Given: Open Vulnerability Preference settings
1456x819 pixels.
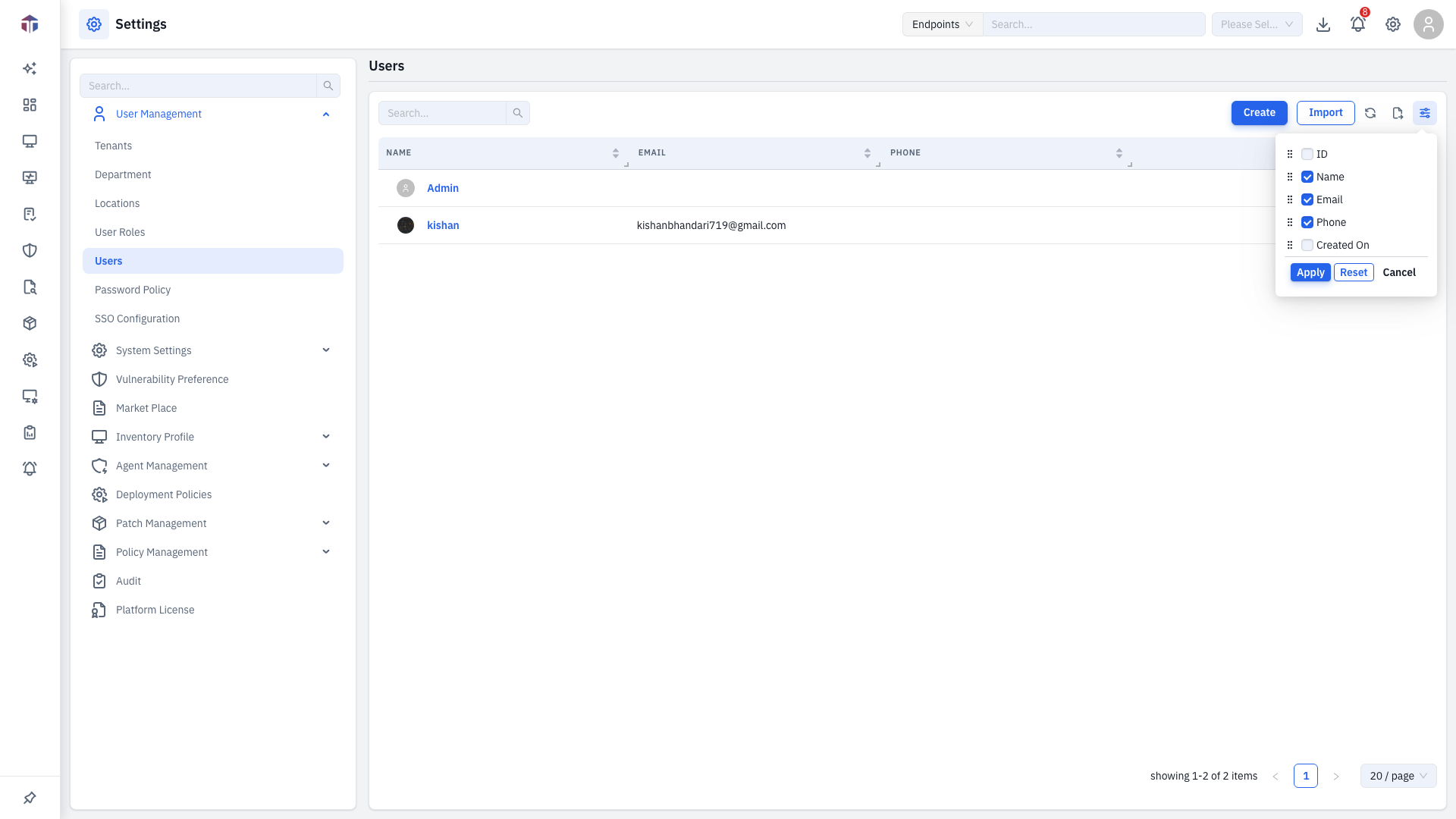Looking at the screenshot, I should (x=172, y=379).
